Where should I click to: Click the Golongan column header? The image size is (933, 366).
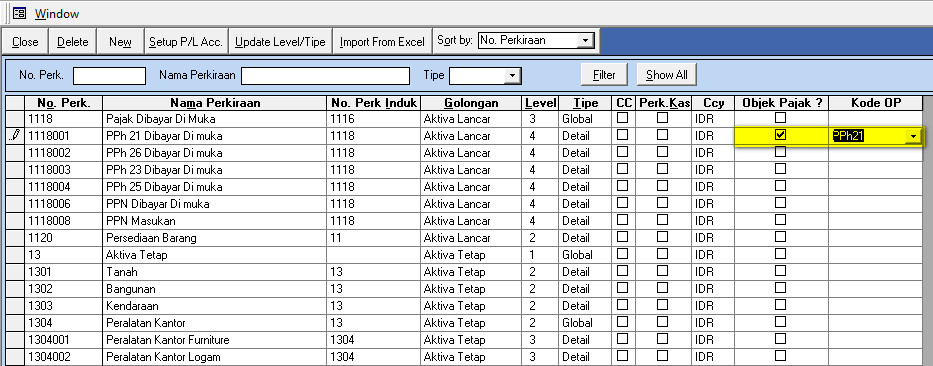coord(471,103)
